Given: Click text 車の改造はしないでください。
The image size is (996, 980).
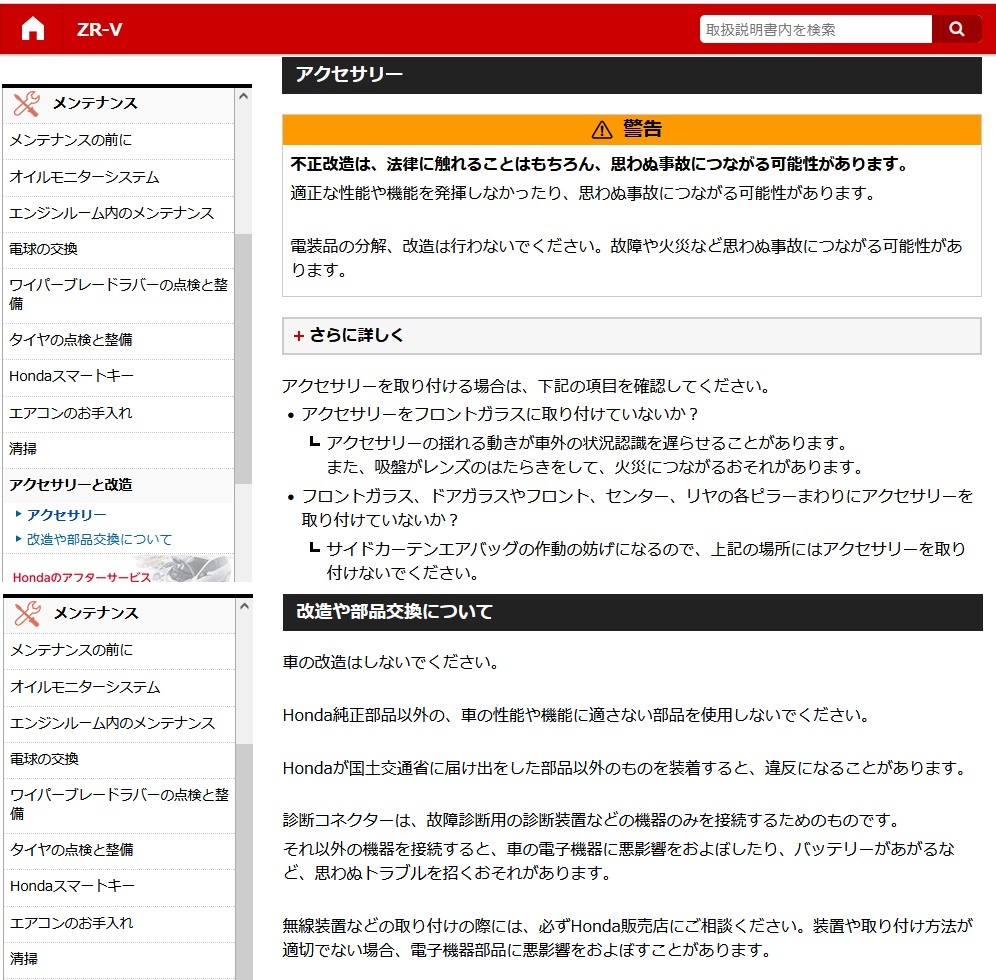Looking at the screenshot, I should (391, 662).
